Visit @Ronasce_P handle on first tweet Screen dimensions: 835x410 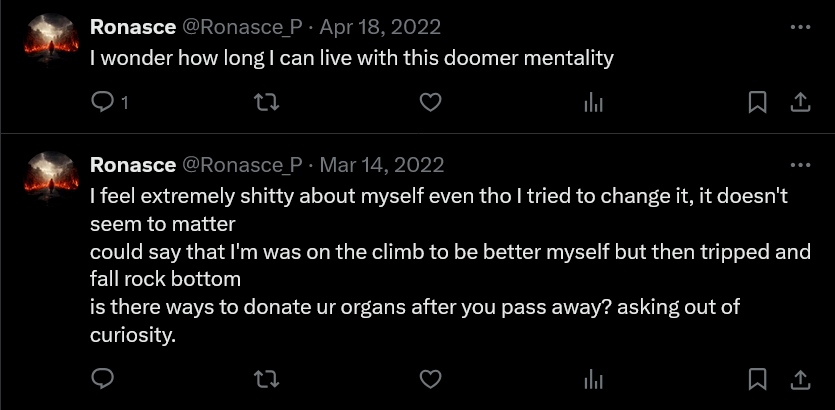242,26
